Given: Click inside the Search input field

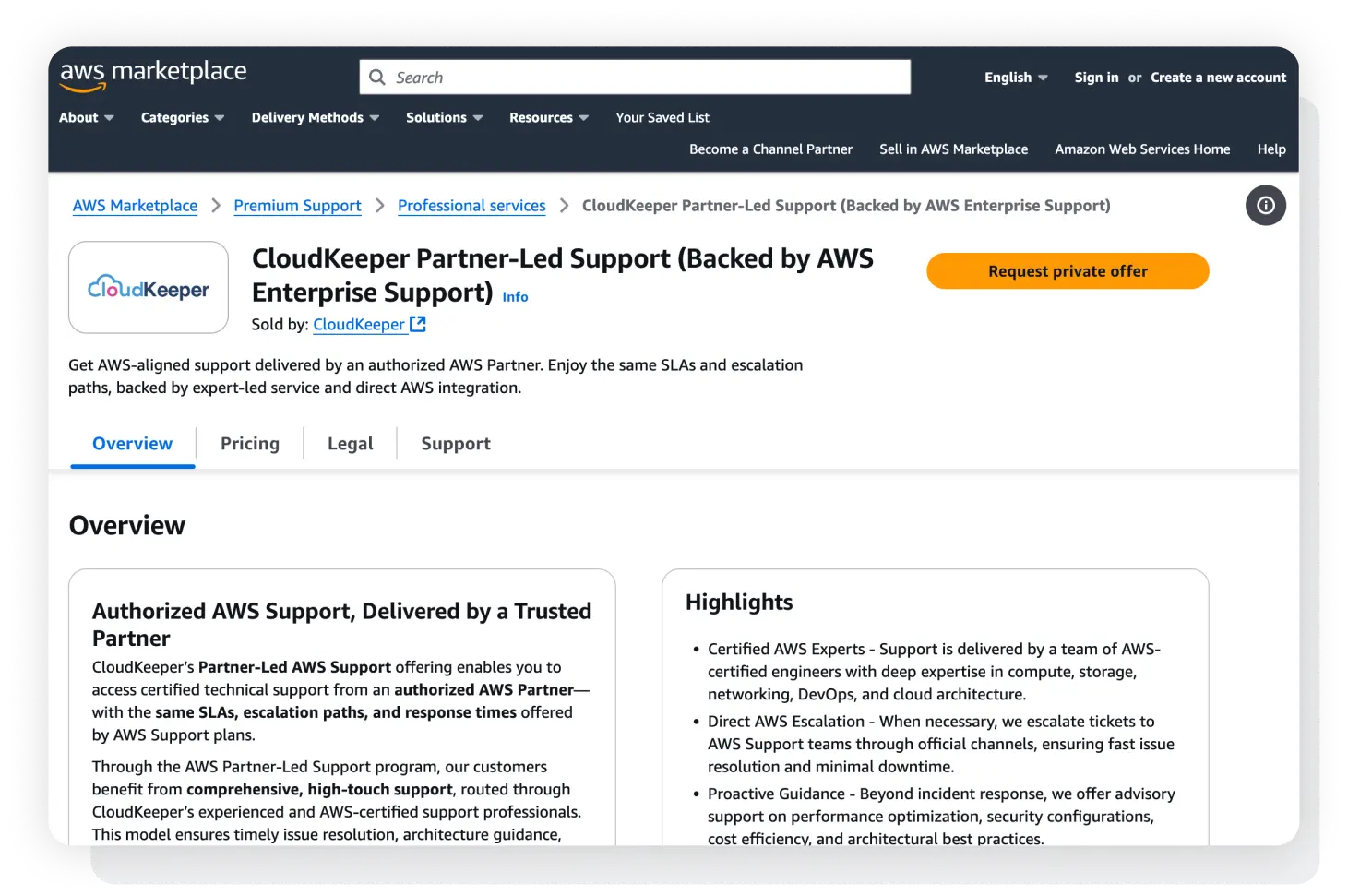Looking at the screenshot, I should (x=646, y=78).
